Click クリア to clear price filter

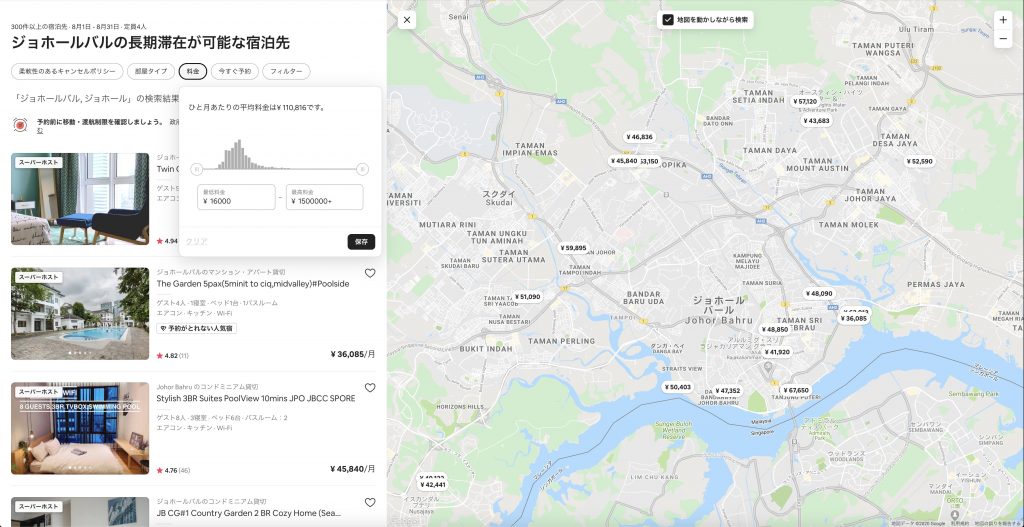click(x=197, y=242)
